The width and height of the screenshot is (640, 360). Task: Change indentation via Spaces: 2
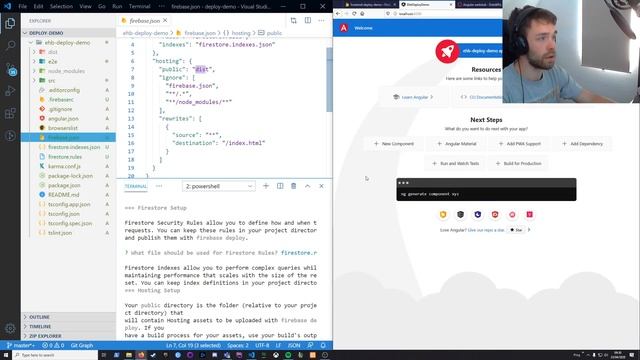point(238,345)
